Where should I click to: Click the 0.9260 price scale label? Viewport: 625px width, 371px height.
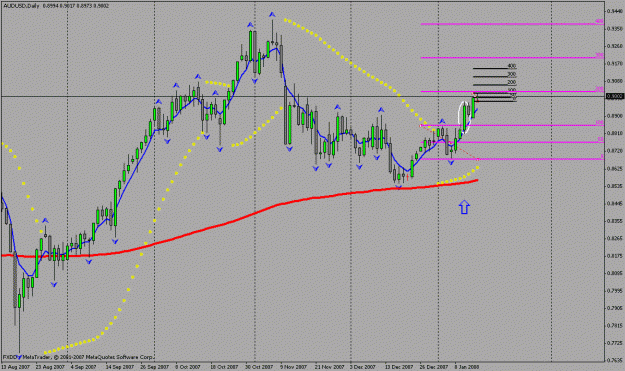click(614, 46)
